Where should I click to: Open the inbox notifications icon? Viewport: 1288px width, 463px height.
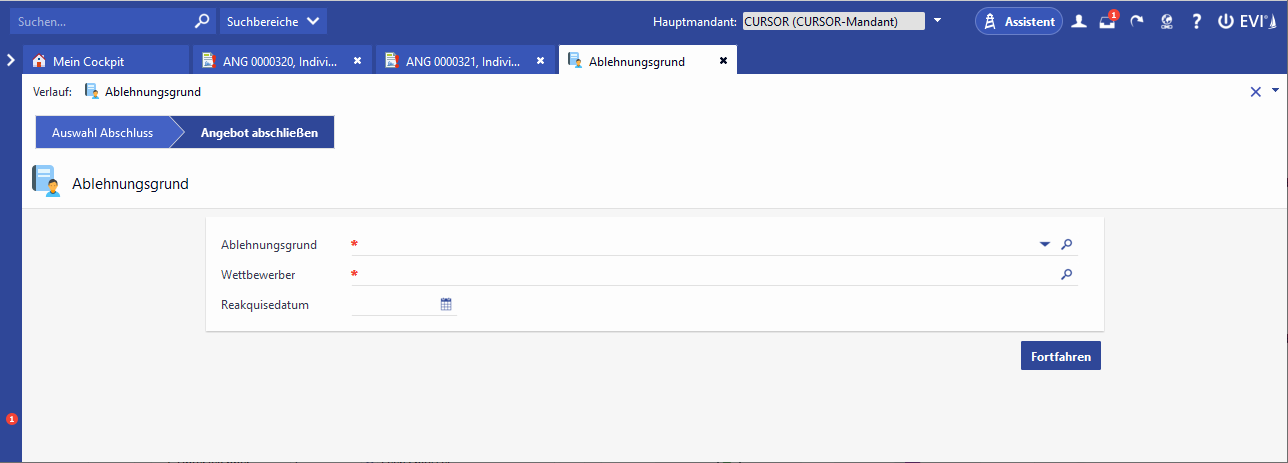coord(1107,21)
